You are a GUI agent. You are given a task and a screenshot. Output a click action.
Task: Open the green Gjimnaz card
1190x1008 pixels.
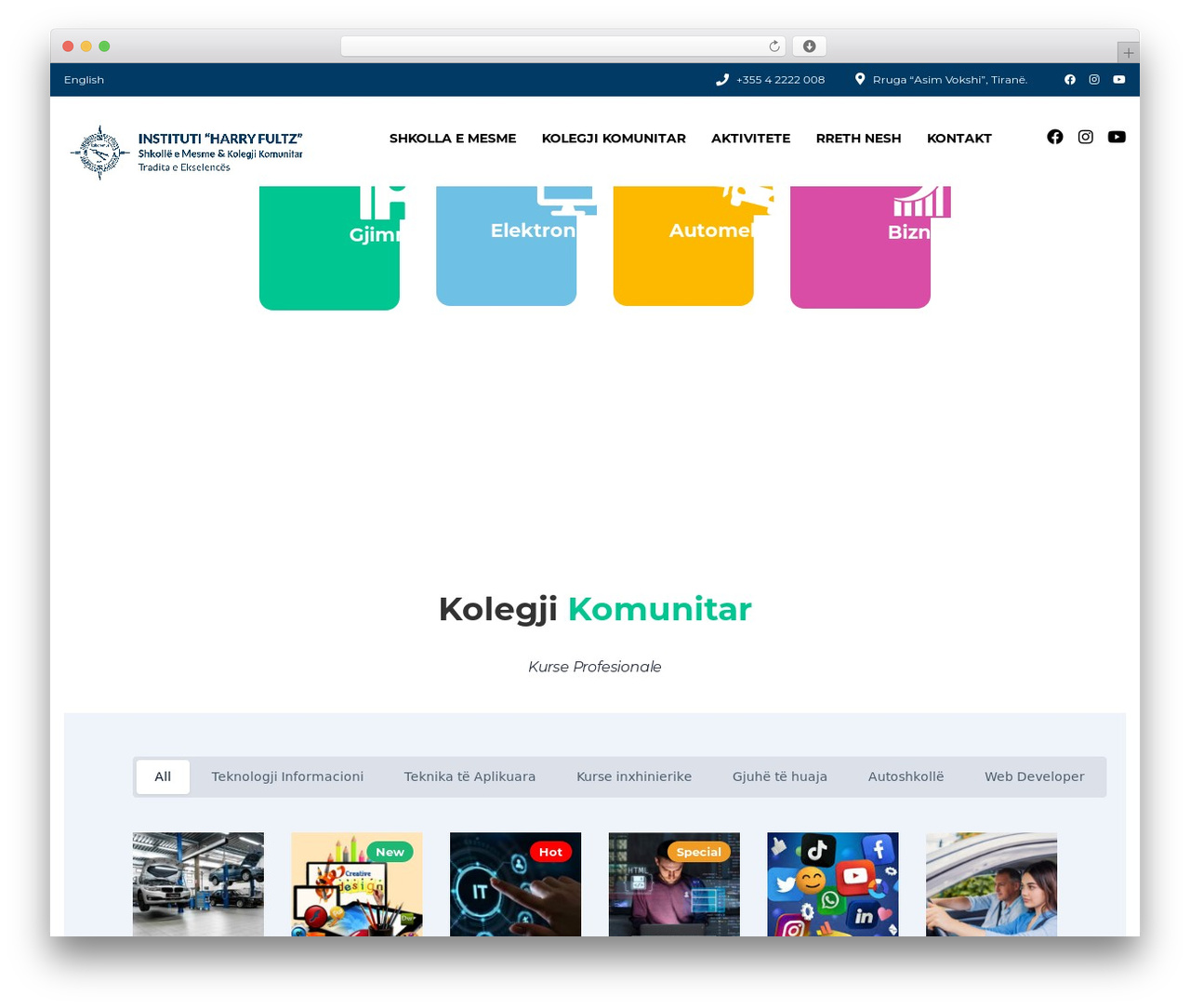[329, 247]
